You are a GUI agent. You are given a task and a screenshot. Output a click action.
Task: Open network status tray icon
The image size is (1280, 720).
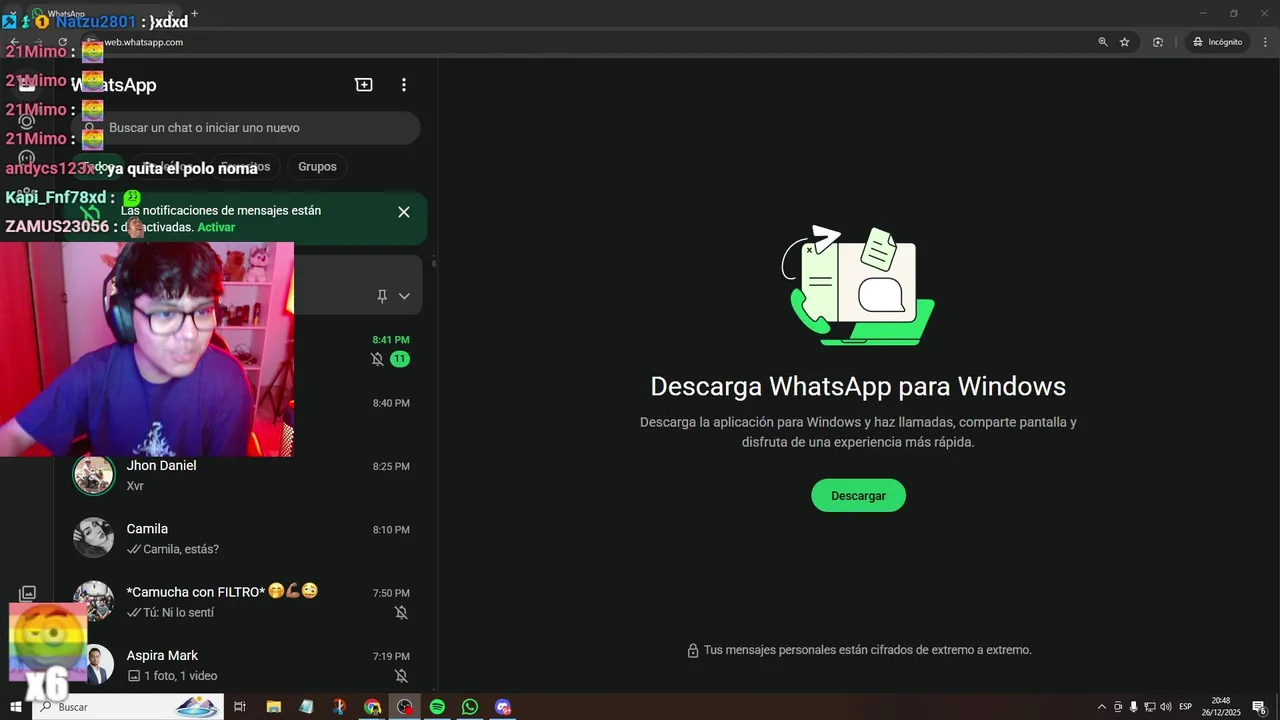1150,707
